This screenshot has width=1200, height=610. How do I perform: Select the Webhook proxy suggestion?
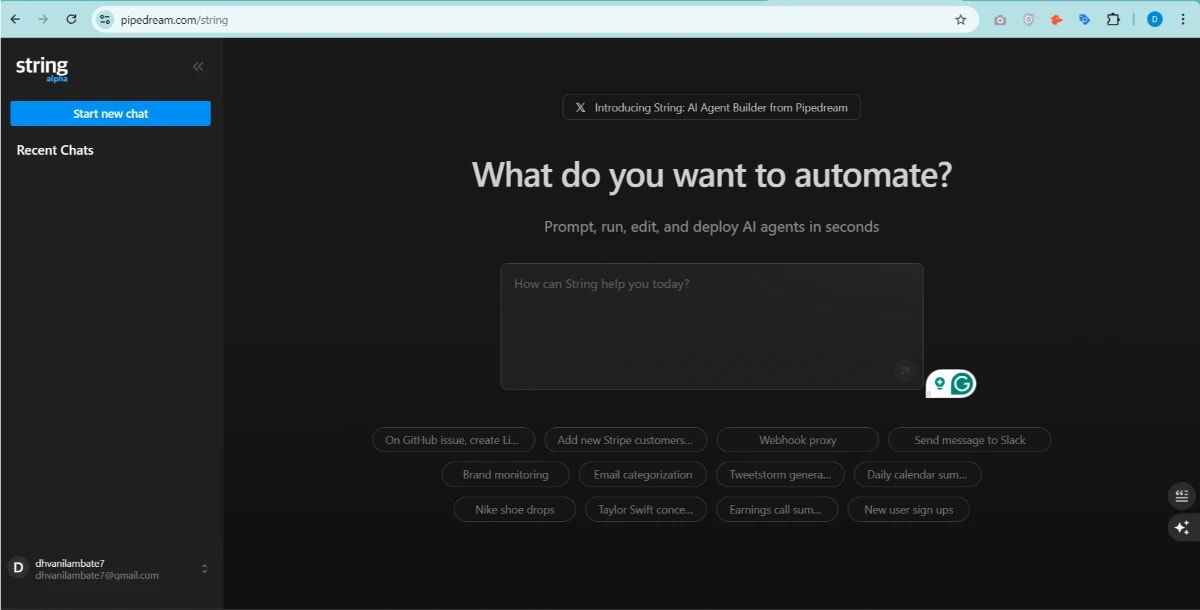(x=797, y=439)
